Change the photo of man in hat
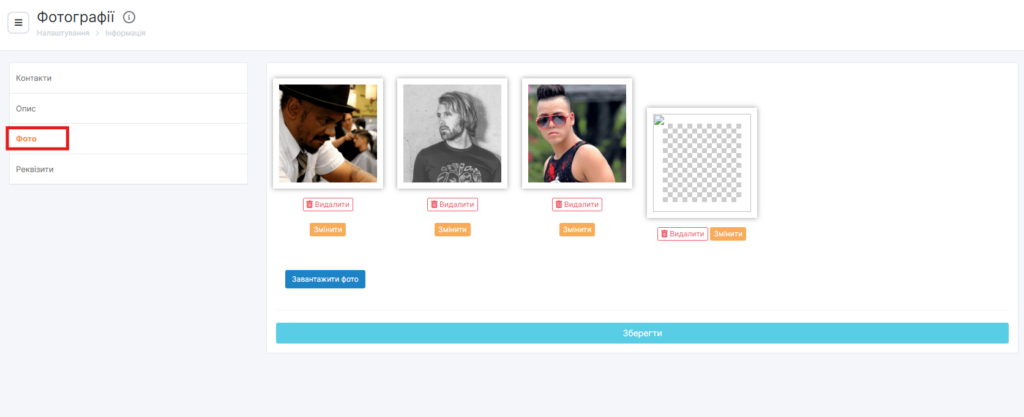This screenshot has width=1024, height=417. 328,230
